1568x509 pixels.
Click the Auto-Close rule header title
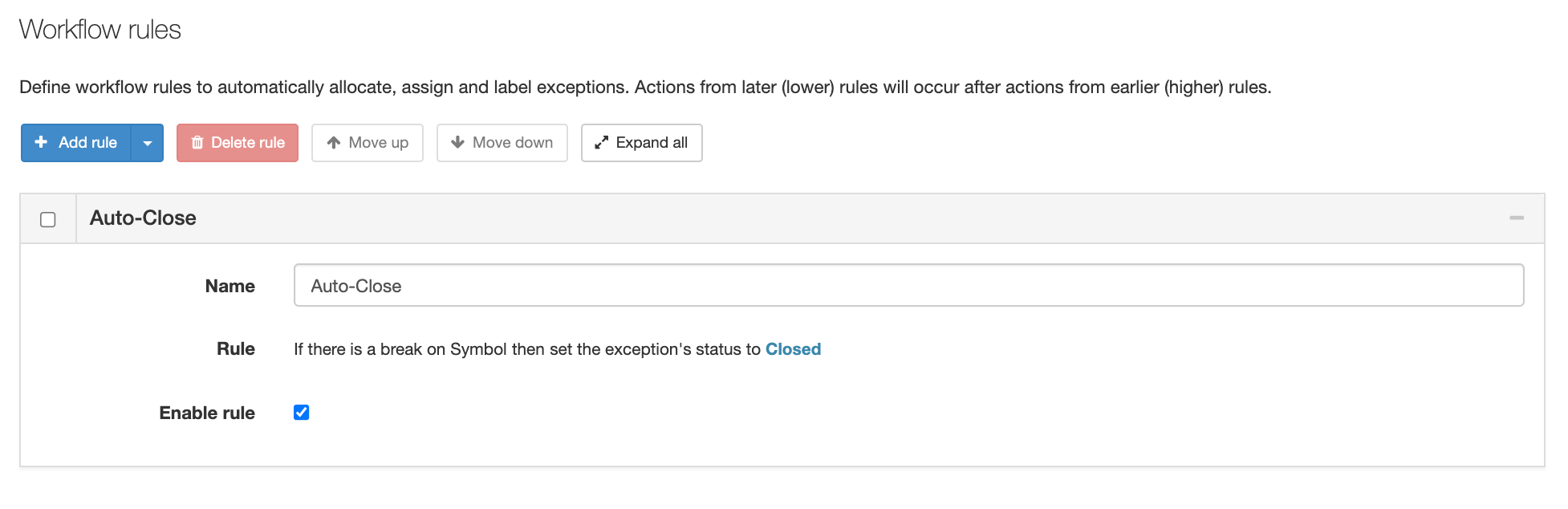(x=143, y=218)
